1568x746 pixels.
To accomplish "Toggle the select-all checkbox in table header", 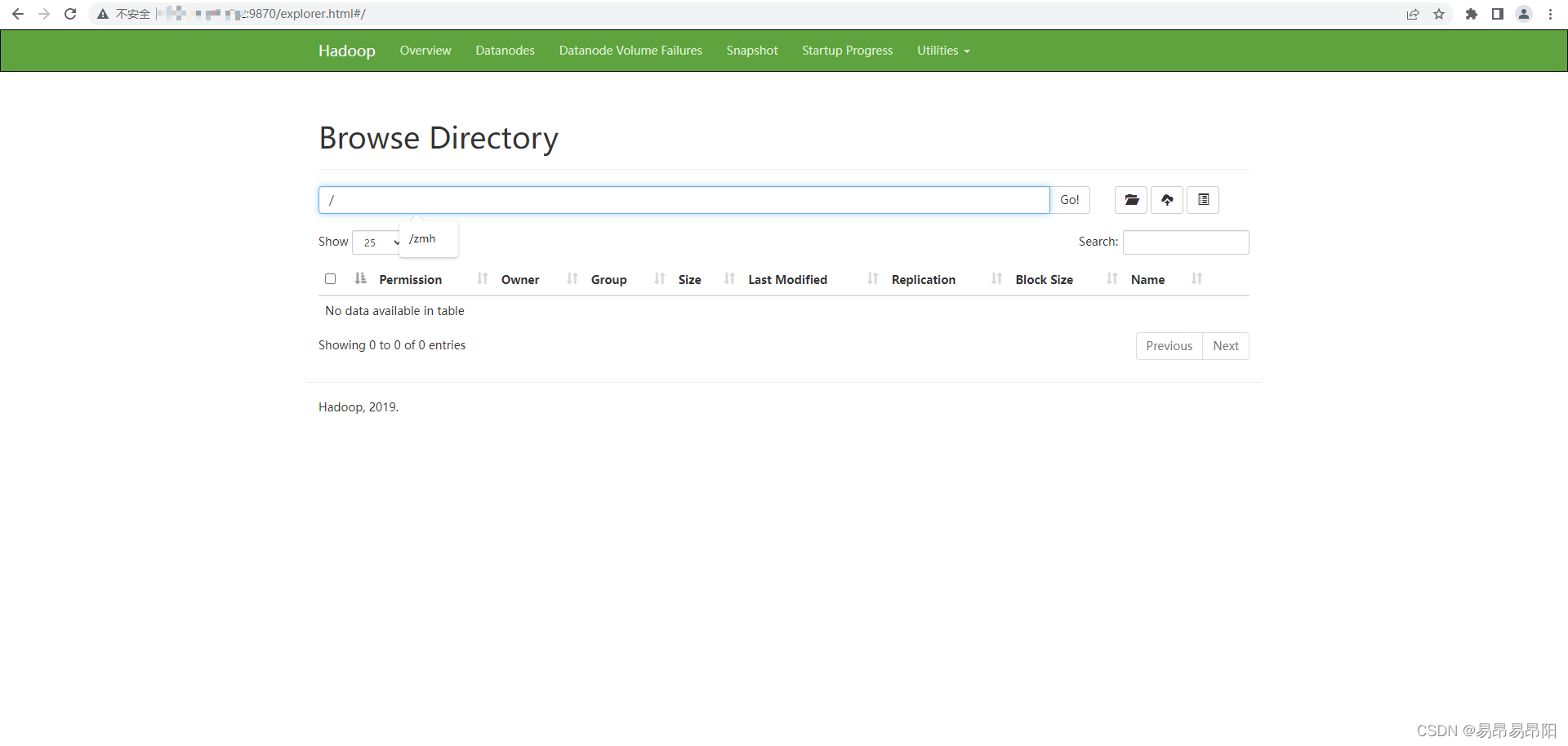I will pos(330,278).
